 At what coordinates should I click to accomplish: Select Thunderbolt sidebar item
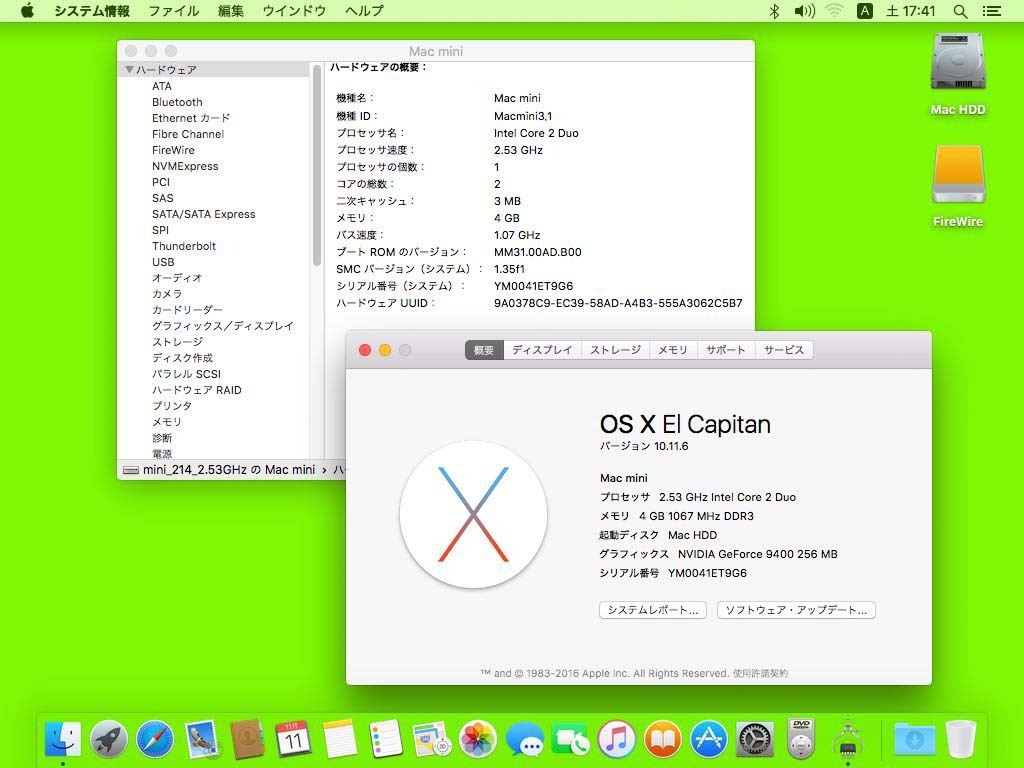[184, 246]
